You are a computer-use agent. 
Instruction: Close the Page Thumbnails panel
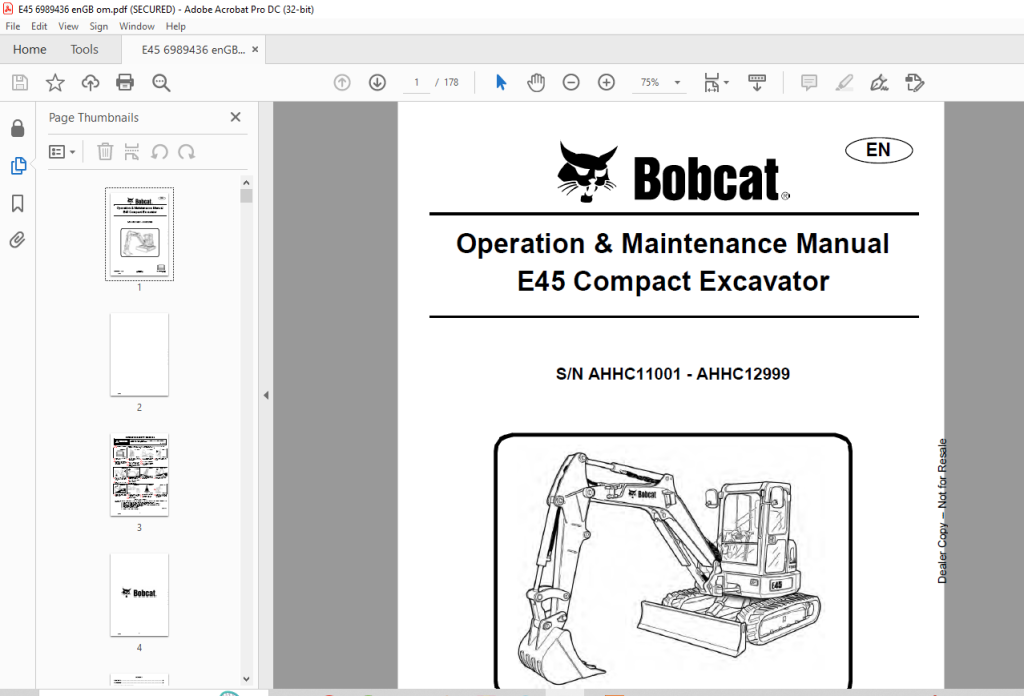click(x=236, y=117)
